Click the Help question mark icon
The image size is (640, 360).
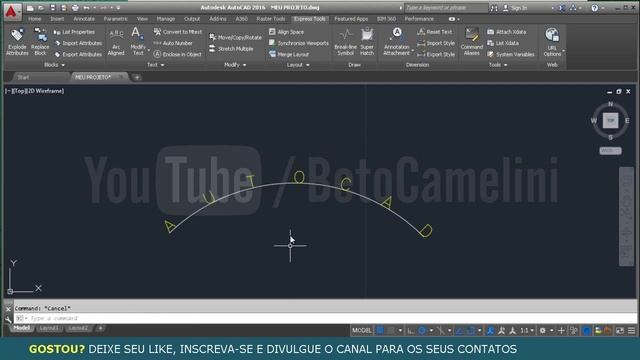coord(595,8)
